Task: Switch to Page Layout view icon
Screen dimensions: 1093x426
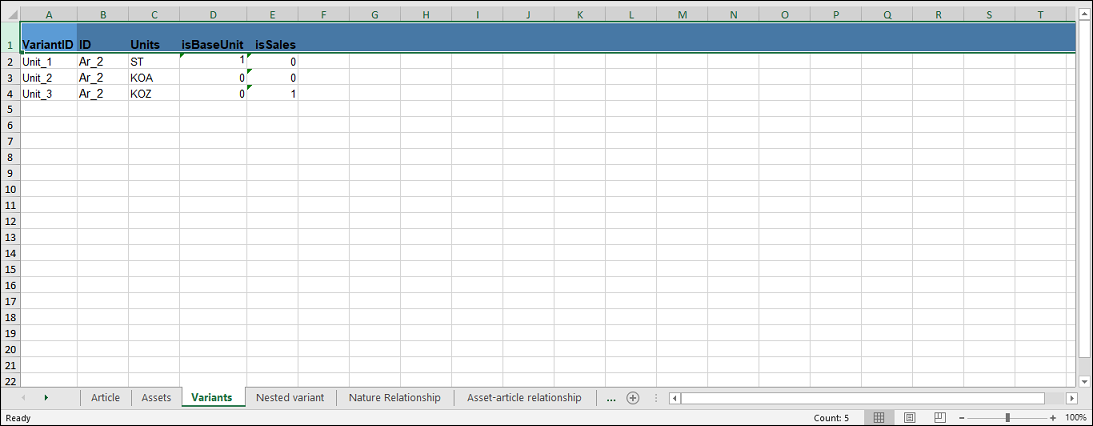Action: pyautogui.click(x=910, y=418)
